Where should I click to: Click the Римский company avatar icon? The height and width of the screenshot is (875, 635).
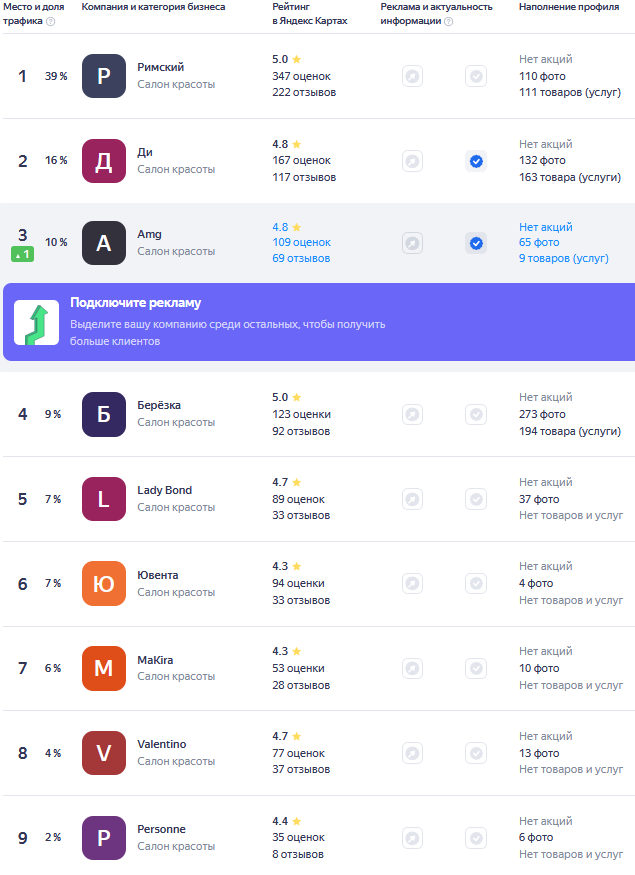(104, 76)
